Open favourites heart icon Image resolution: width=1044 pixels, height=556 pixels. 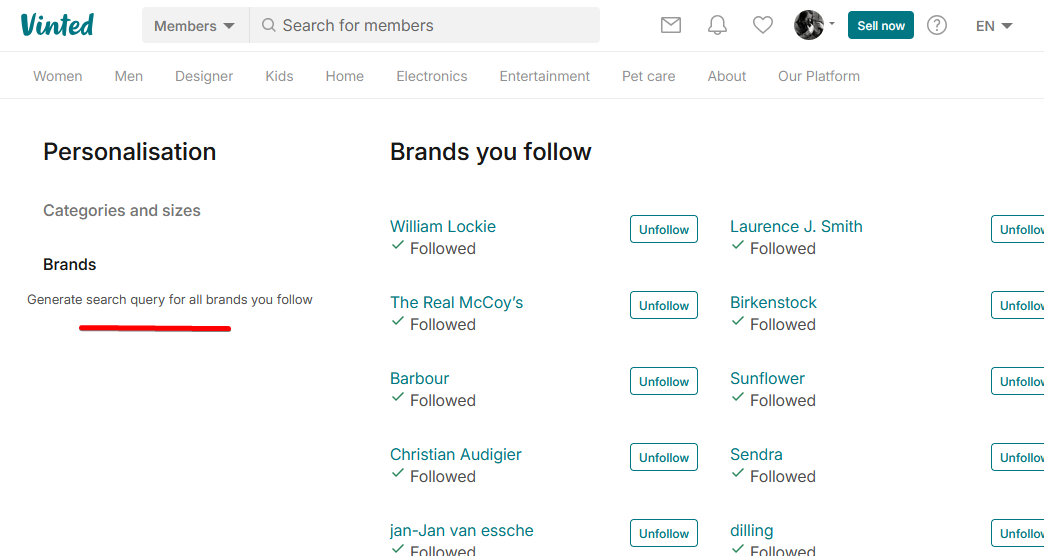point(763,26)
